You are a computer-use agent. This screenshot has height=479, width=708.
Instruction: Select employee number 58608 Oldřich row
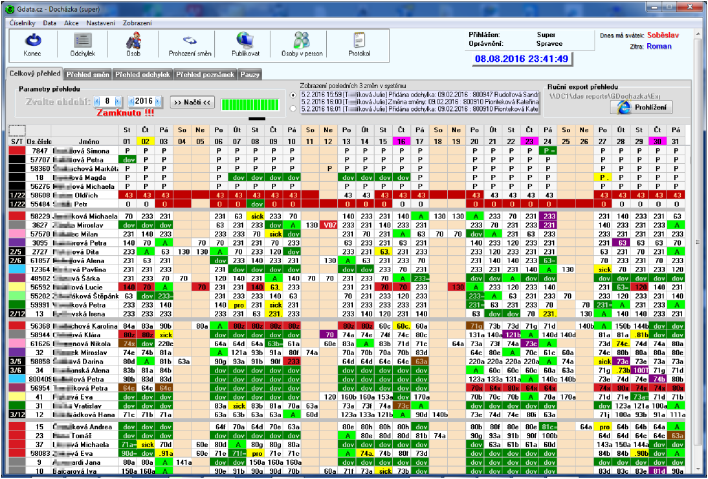point(347,195)
